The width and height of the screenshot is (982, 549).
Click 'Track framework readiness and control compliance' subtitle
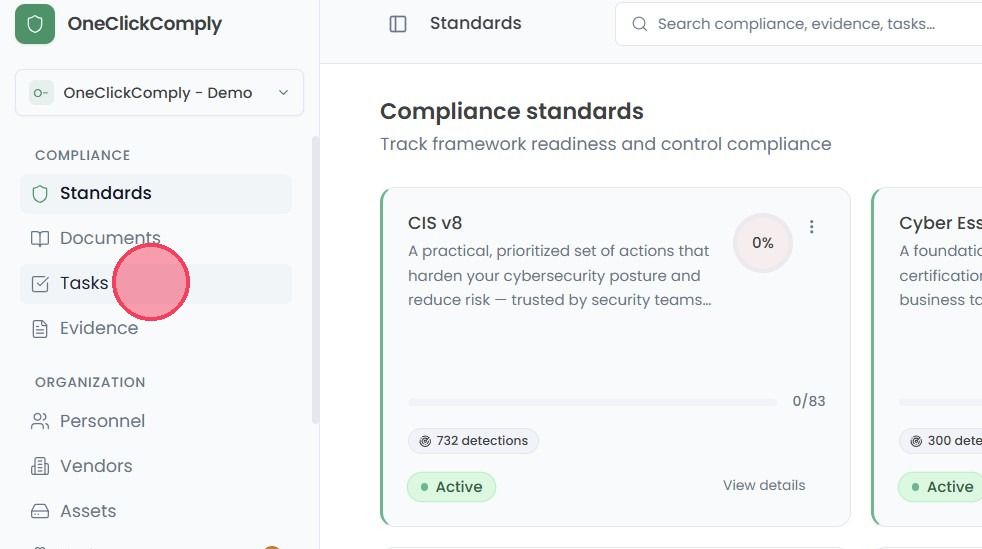point(606,144)
